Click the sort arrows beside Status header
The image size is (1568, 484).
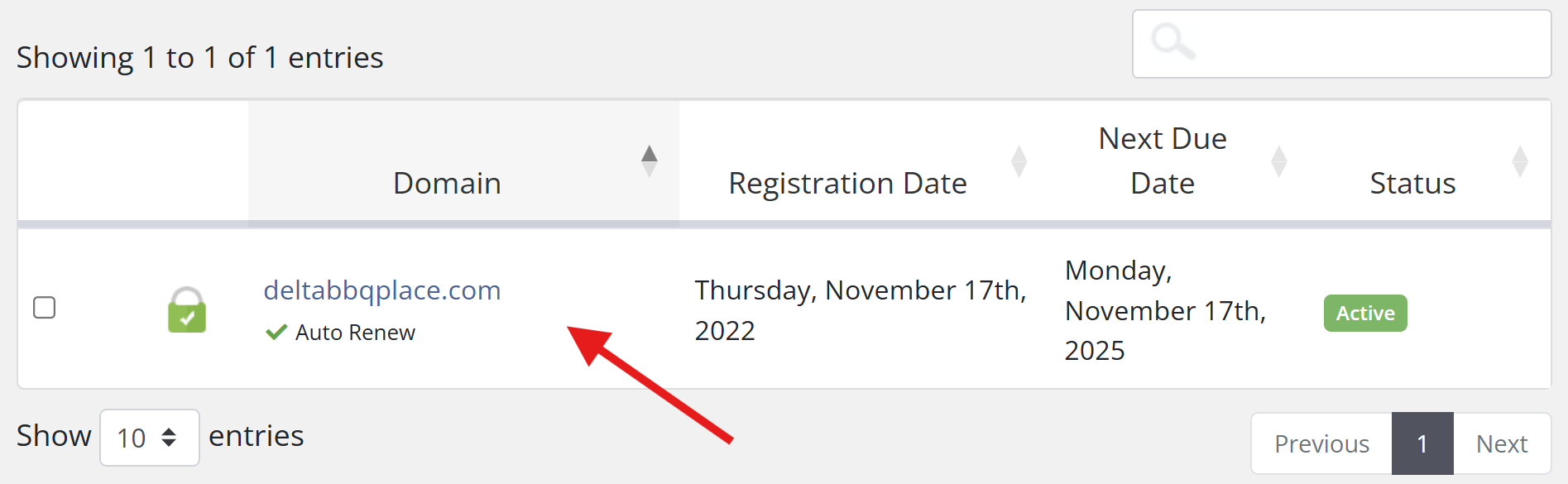[x=1521, y=161]
